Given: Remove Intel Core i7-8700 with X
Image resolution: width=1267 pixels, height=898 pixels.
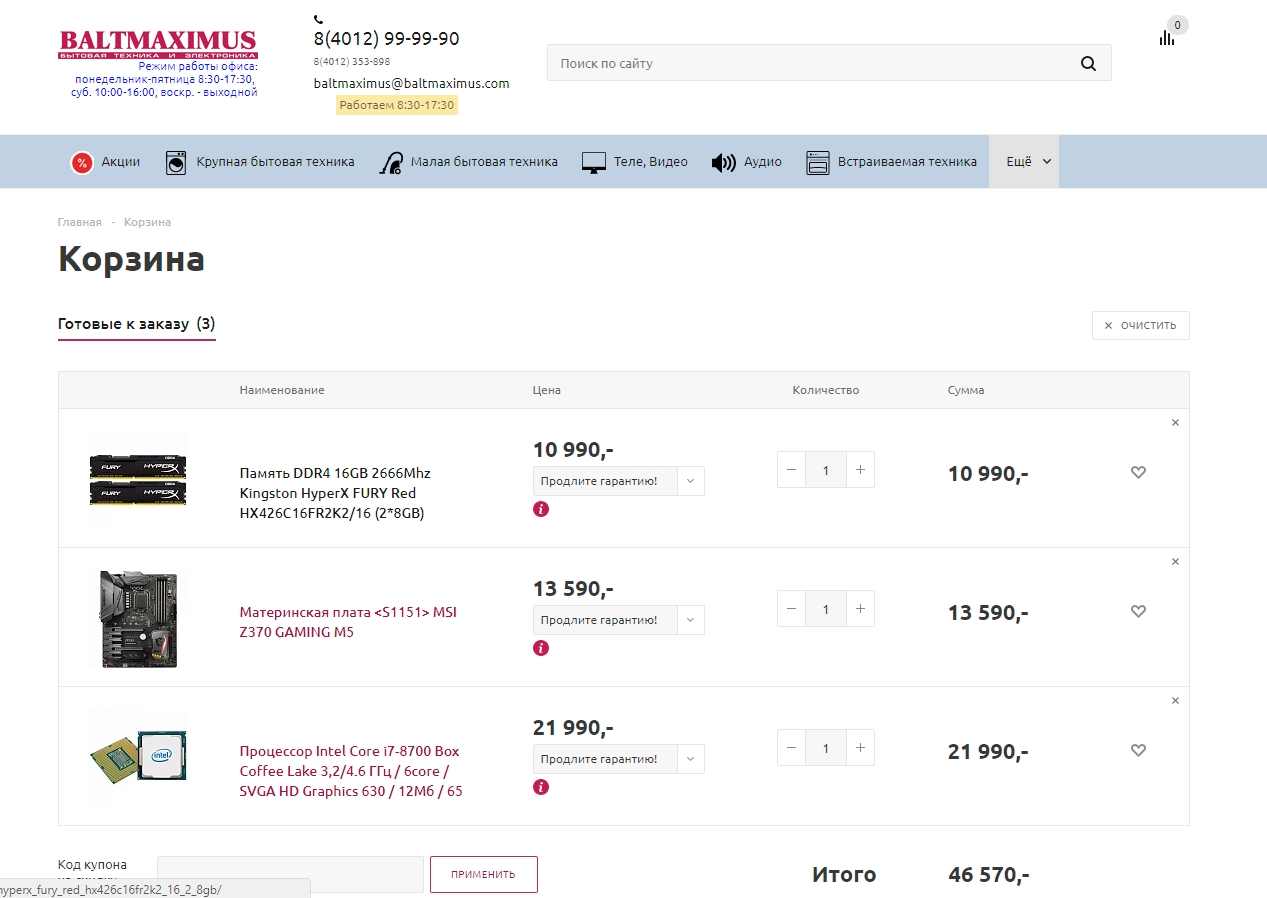Looking at the screenshot, I should click(1175, 701).
